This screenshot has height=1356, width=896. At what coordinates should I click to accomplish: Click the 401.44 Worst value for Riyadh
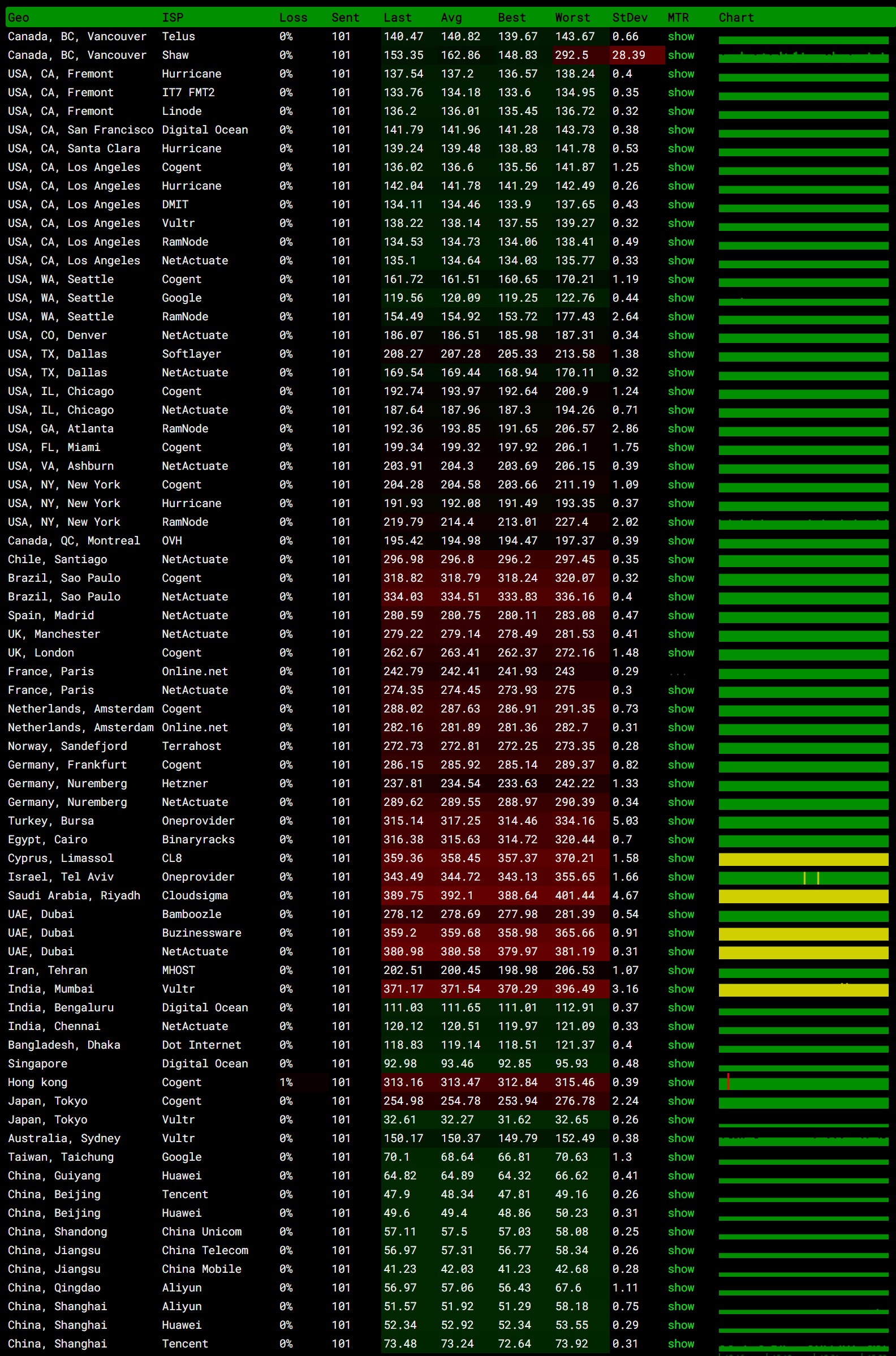point(574,896)
